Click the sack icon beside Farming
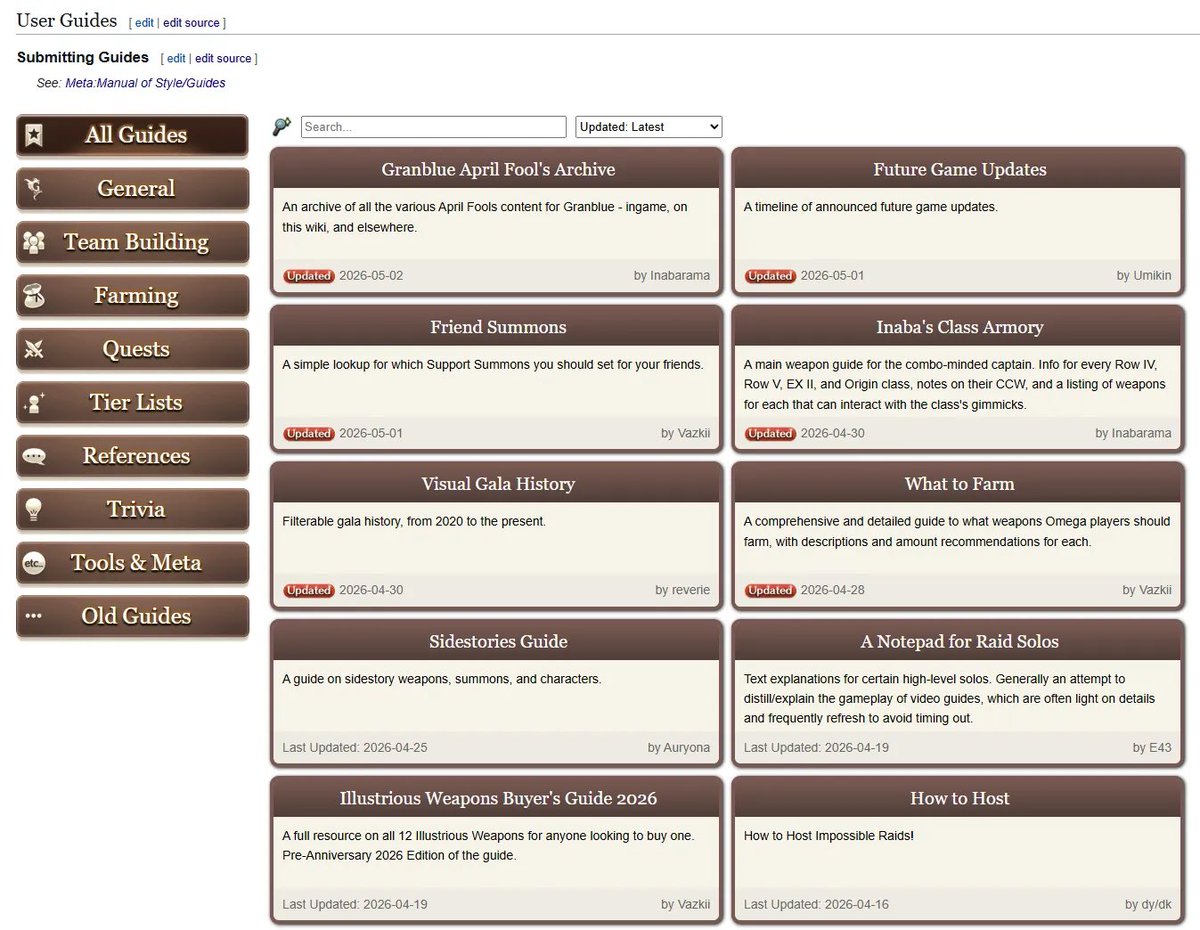Image resolution: width=1200 pixels, height=930 pixels. 34,295
